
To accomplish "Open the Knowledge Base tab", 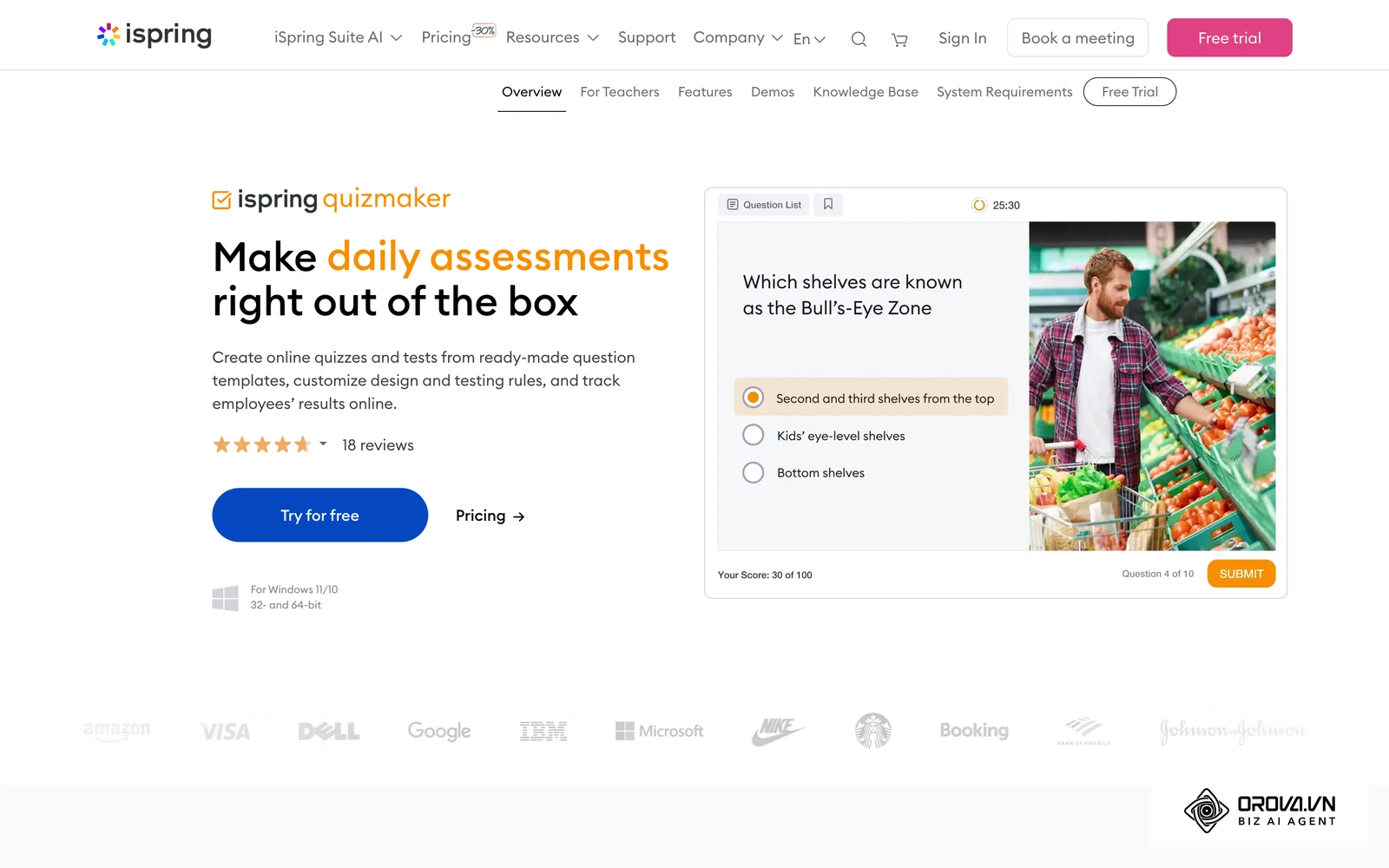I will click(866, 92).
